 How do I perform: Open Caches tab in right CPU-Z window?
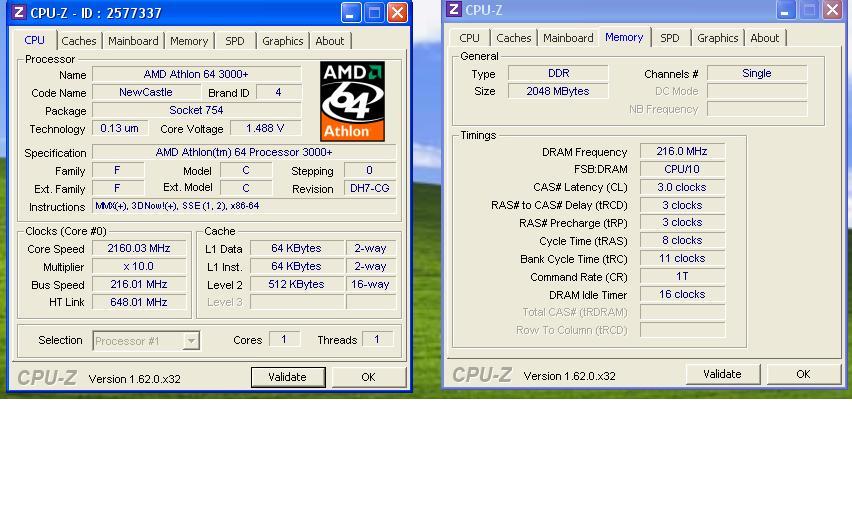513,38
